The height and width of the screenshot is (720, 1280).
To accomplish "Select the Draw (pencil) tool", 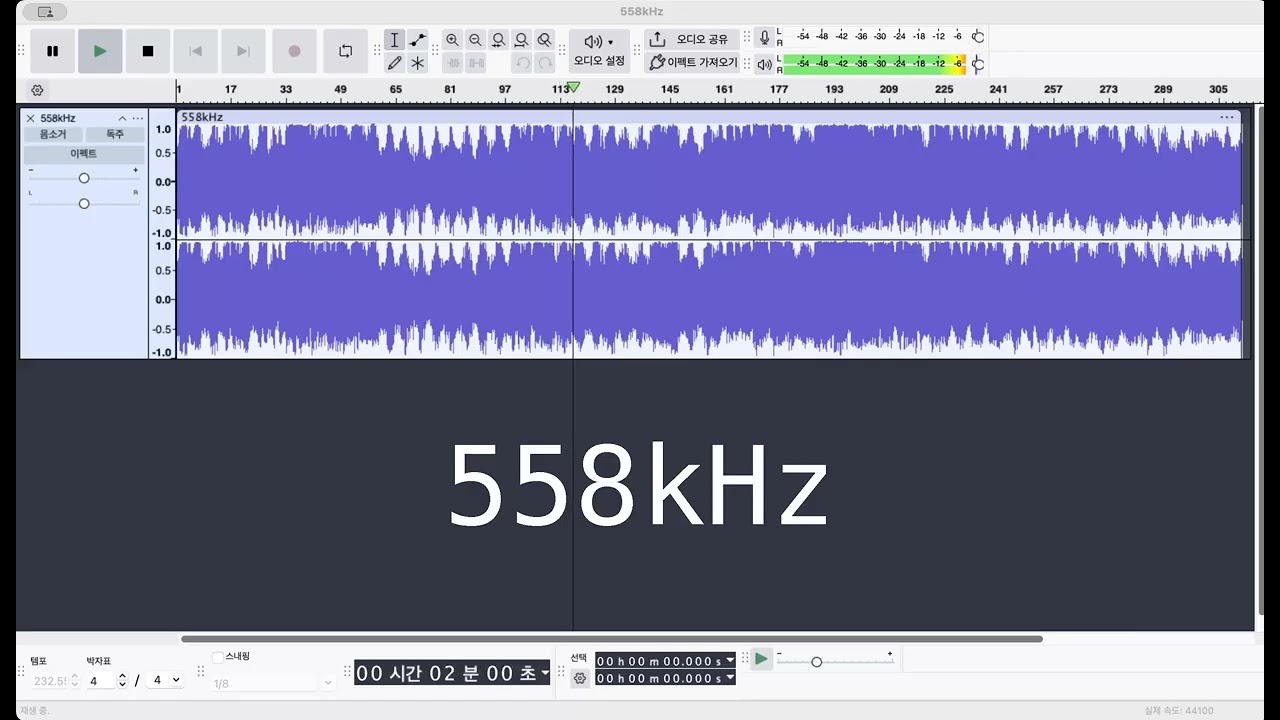I will (394, 63).
